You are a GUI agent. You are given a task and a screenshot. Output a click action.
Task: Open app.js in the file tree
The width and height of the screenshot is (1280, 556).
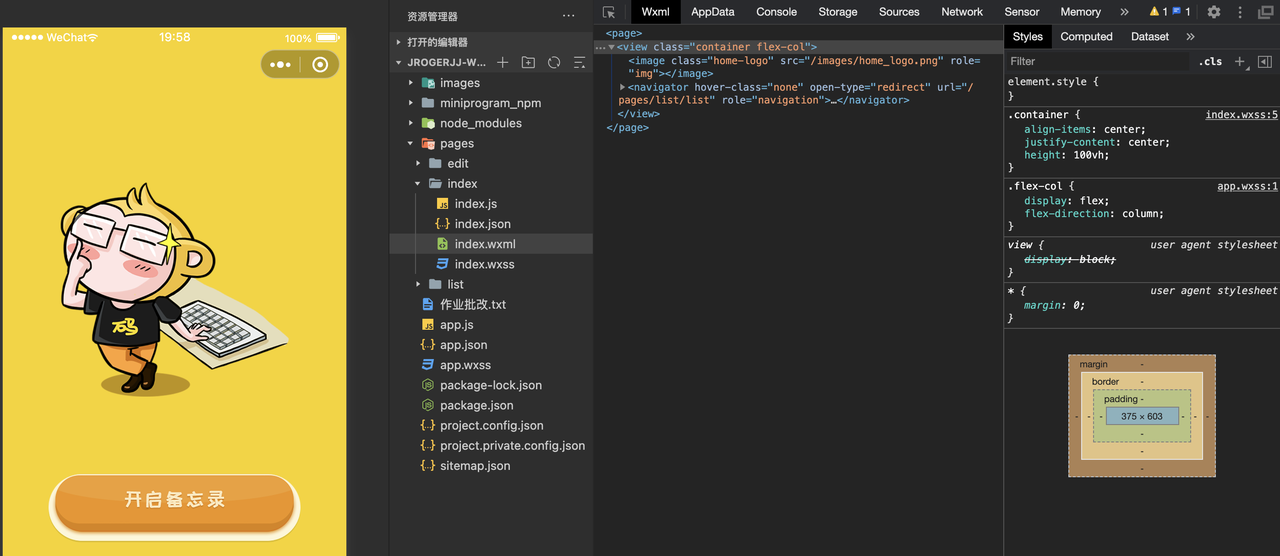[x=491, y=325]
